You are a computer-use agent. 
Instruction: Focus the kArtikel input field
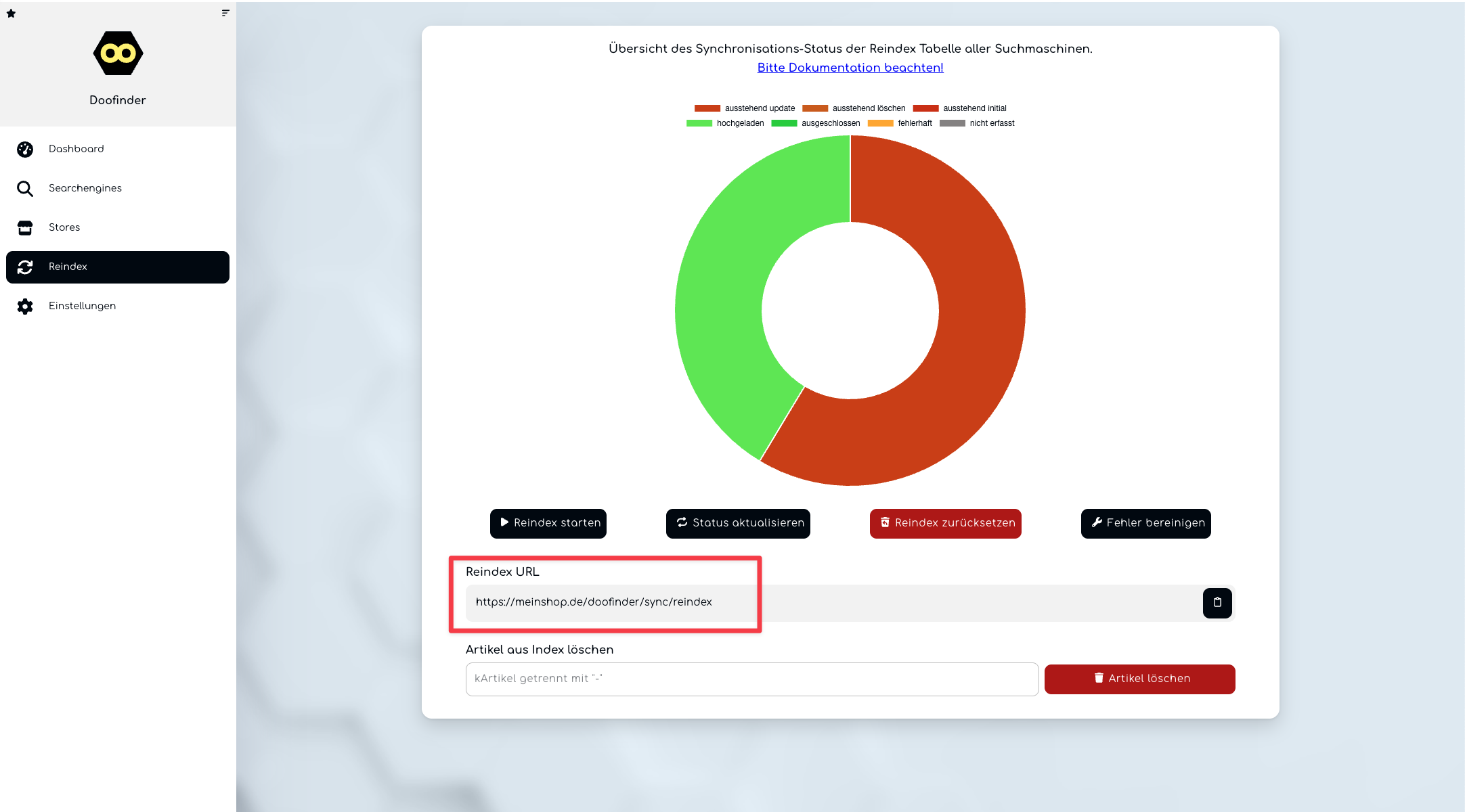pyautogui.click(x=751, y=679)
